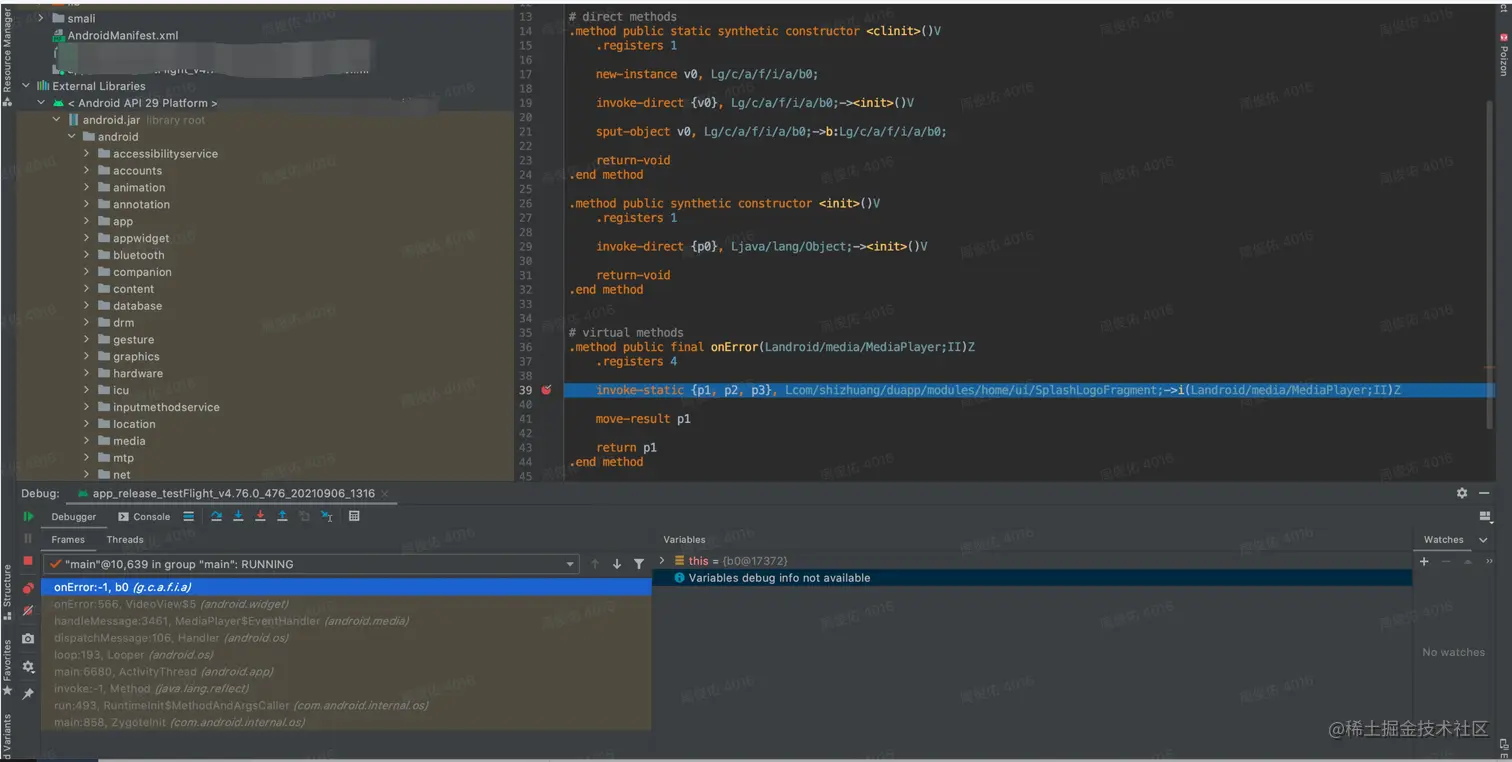Click the Run to Cursor icon
The image size is (1512, 762).
pyautogui.click(x=327, y=516)
